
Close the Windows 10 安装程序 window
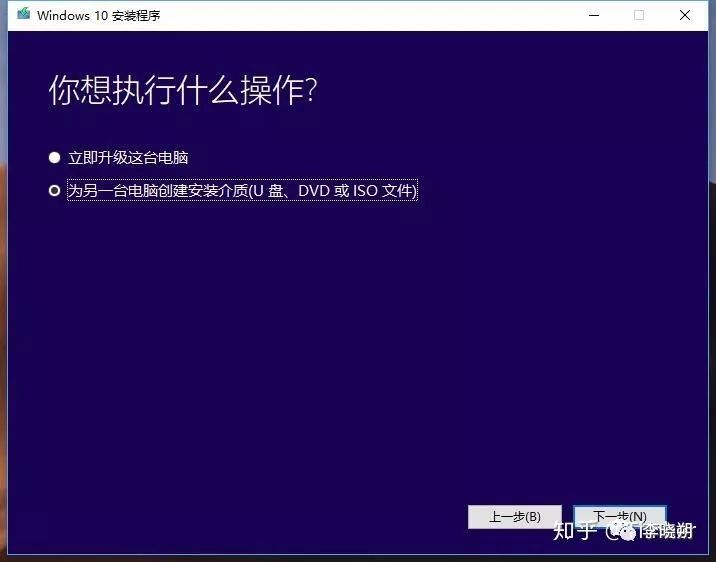[684, 15]
